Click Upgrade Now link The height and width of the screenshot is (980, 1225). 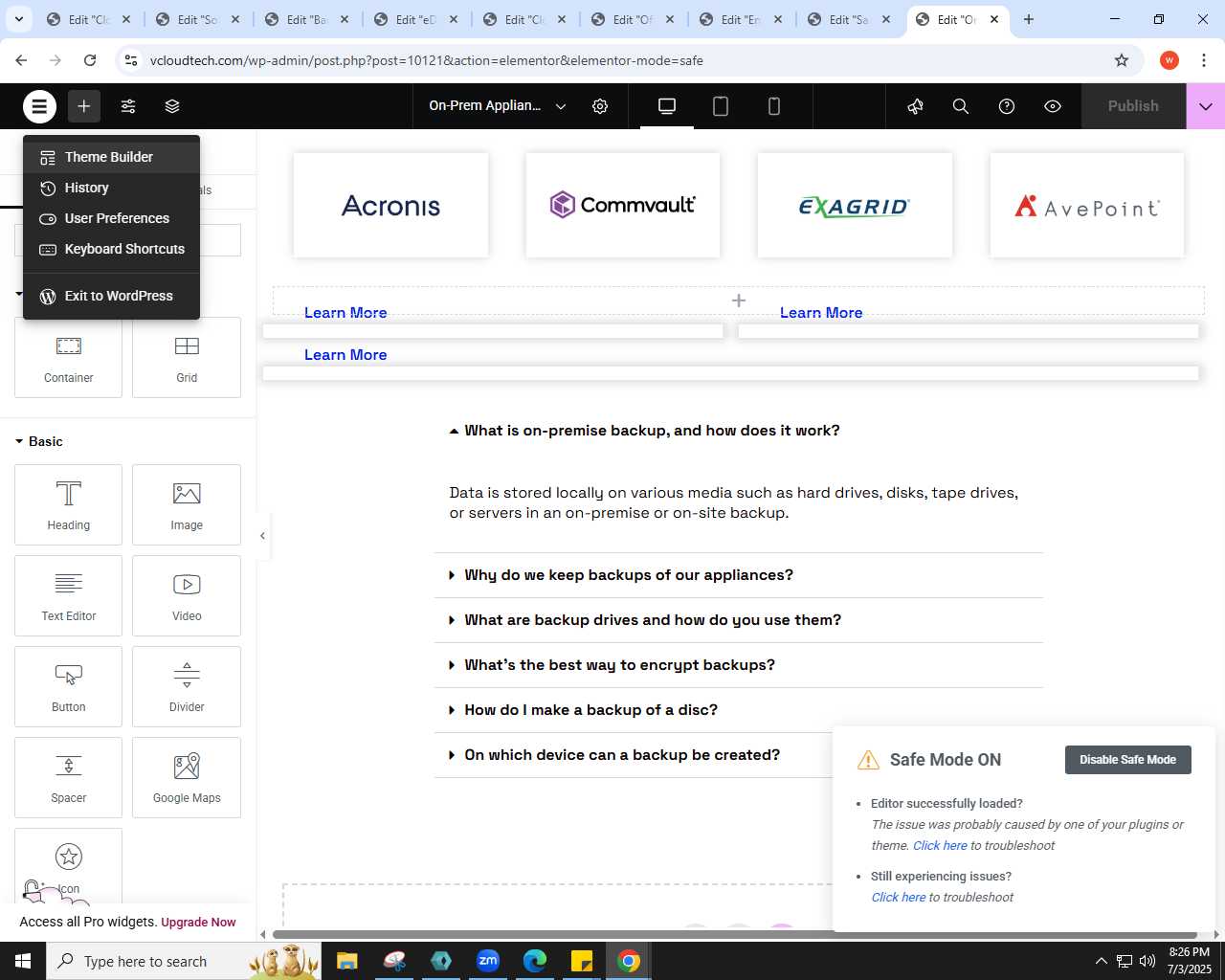[x=198, y=923]
